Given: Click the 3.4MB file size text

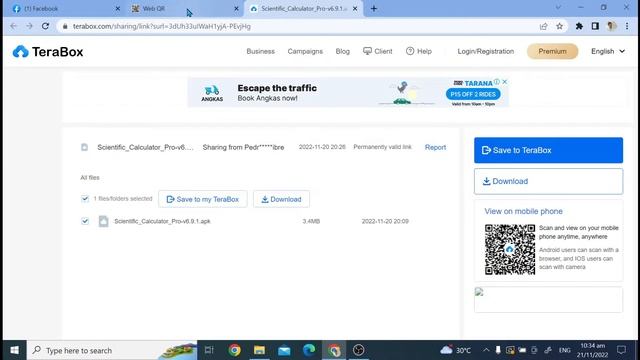Looking at the screenshot, I should [311, 221].
